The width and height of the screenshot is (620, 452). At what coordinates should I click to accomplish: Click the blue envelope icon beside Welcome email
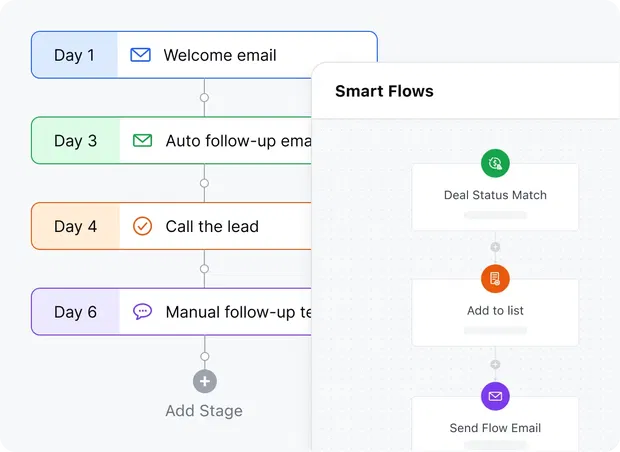coord(140,55)
